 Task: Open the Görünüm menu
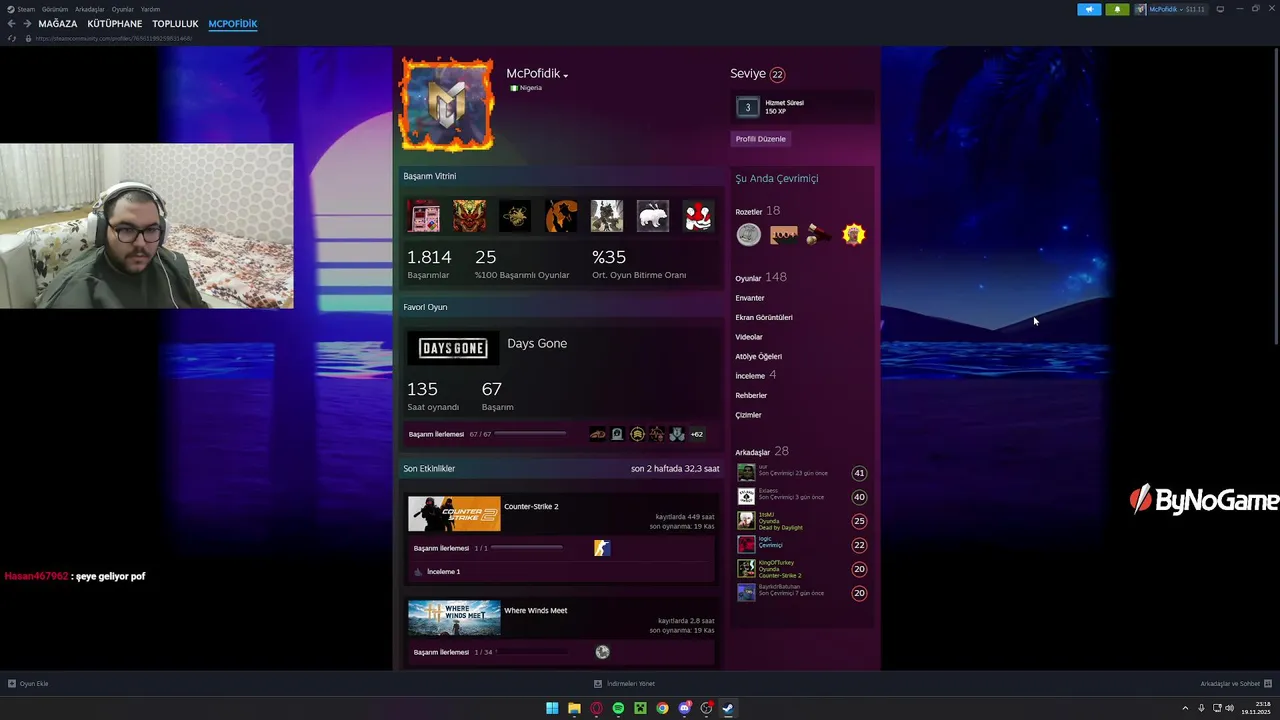point(55,9)
